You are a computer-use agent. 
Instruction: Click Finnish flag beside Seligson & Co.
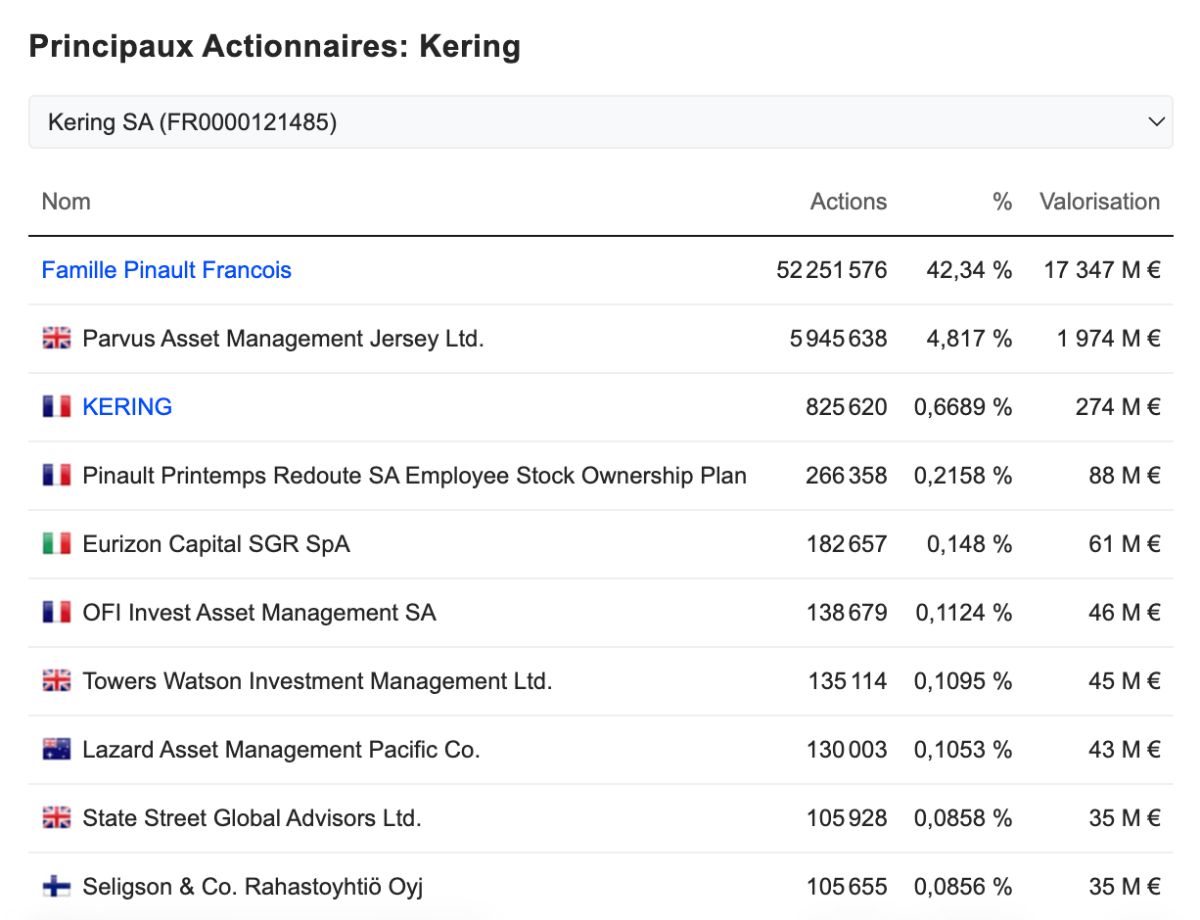click(x=57, y=887)
